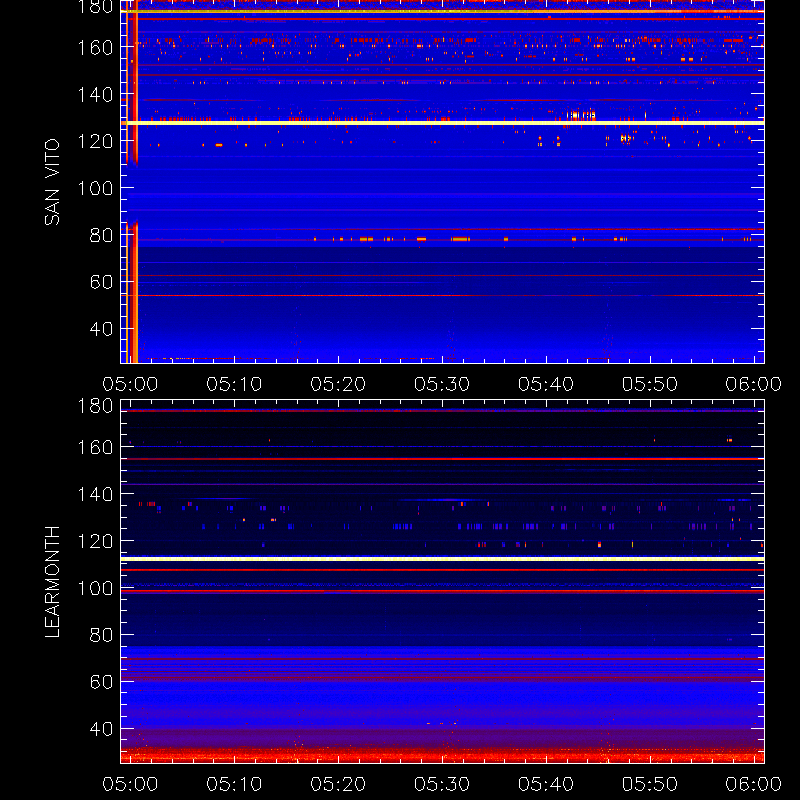
Task: Select the 80 tick label on the San Vito plot
Action: click(x=101, y=235)
